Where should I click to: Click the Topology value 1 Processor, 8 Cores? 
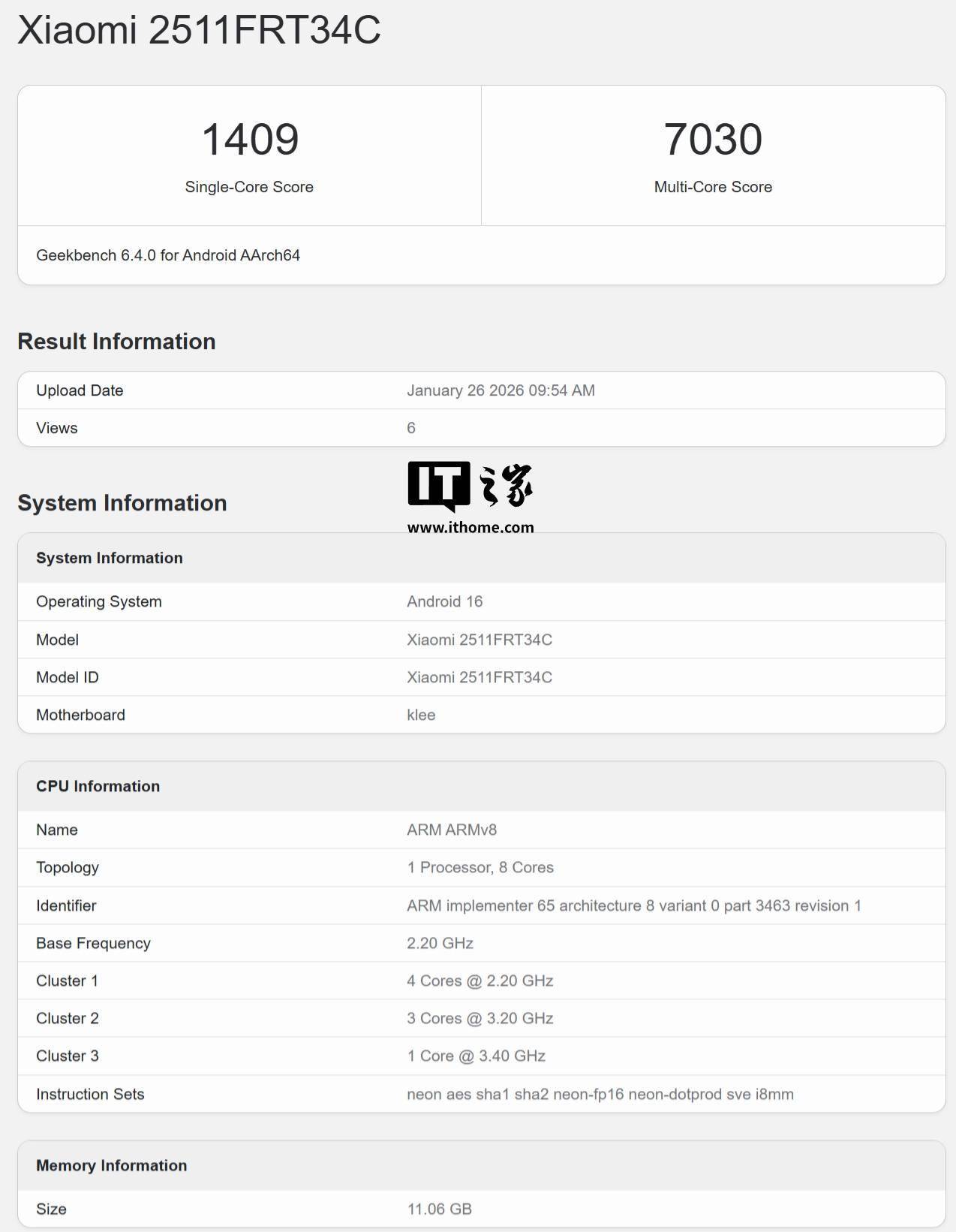tap(480, 867)
